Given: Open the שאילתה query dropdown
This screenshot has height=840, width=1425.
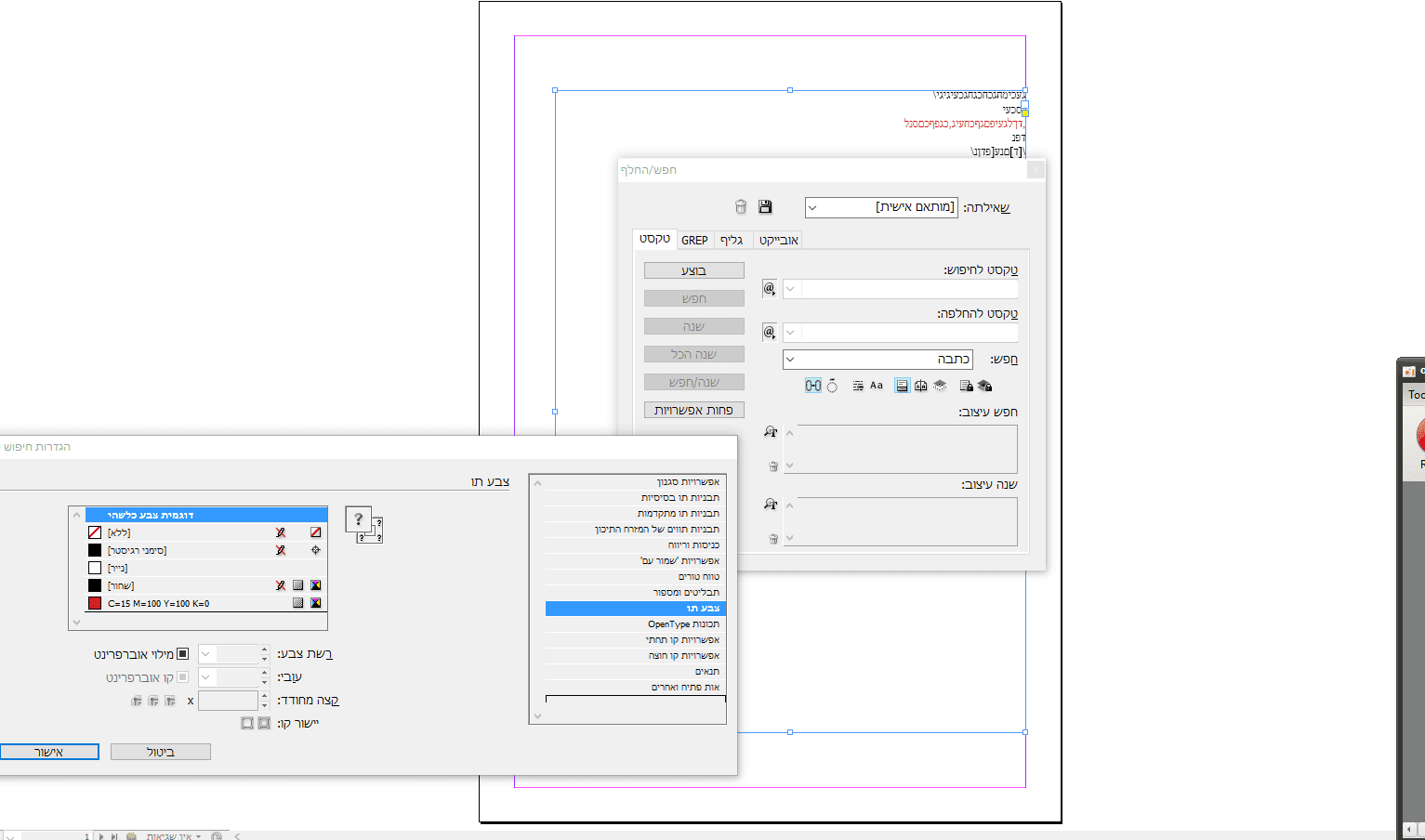Looking at the screenshot, I should 881,207.
